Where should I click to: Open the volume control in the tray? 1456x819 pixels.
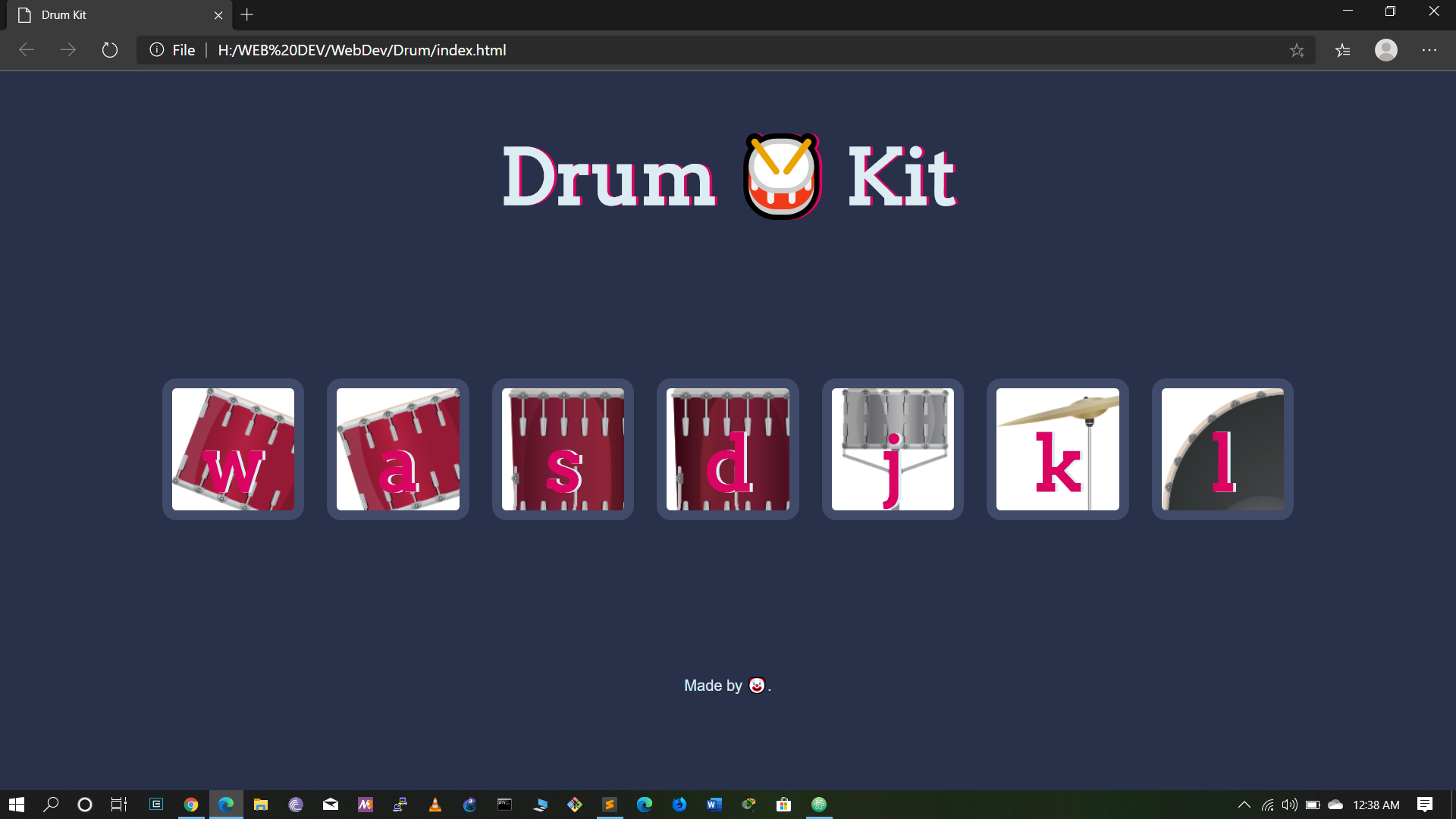[1290, 805]
